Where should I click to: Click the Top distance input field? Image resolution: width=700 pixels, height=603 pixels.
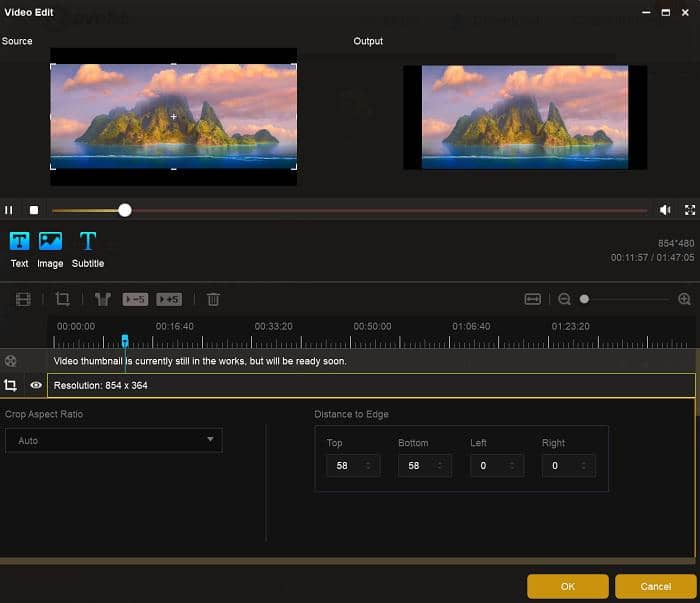(353, 466)
